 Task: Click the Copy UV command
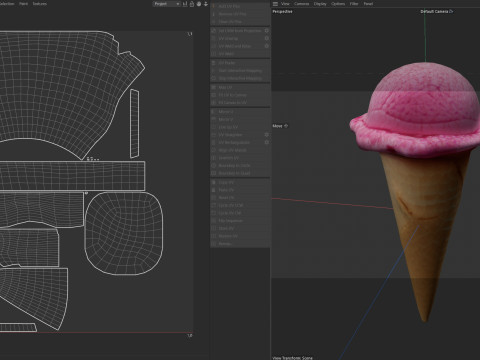240,182
